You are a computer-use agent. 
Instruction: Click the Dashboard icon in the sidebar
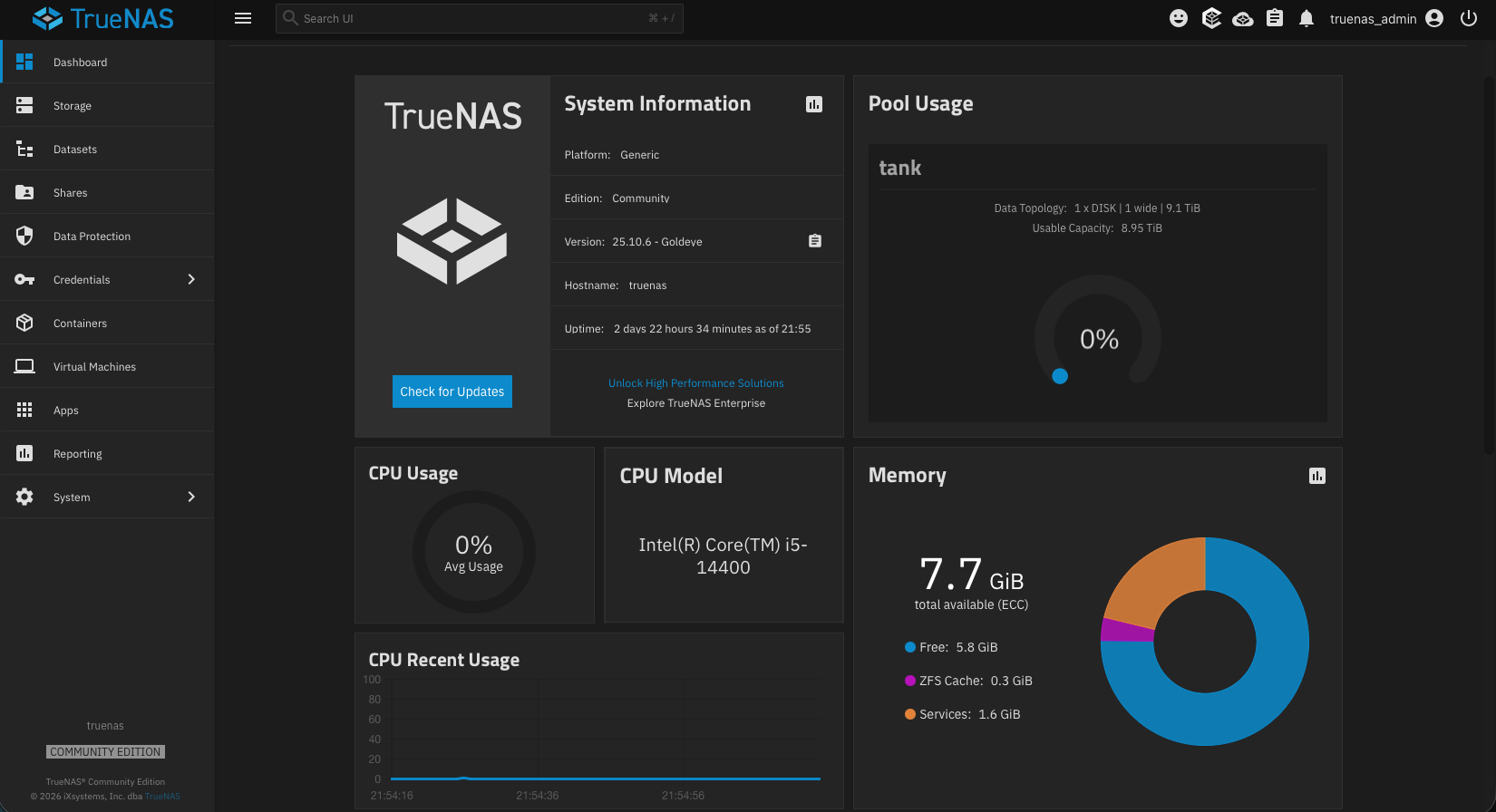pyautogui.click(x=24, y=62)
